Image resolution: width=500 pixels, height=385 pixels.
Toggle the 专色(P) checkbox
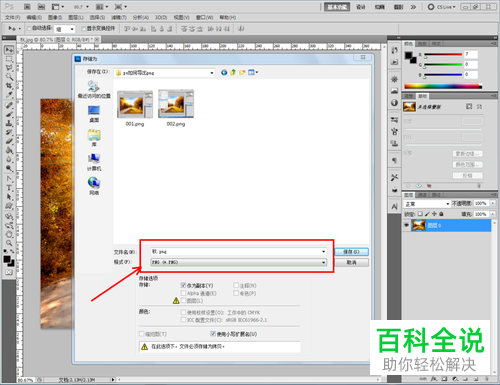(x=236, y=293)
